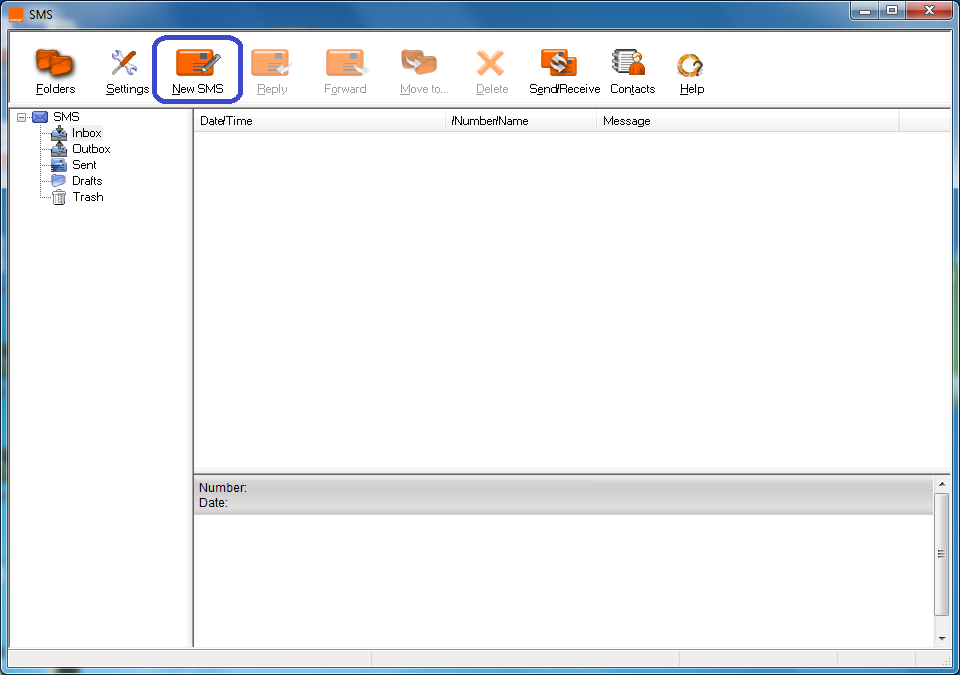Screen dimensions: 960x675
Task: Click the Move to... toolbar icon
Action: point(423,70)
